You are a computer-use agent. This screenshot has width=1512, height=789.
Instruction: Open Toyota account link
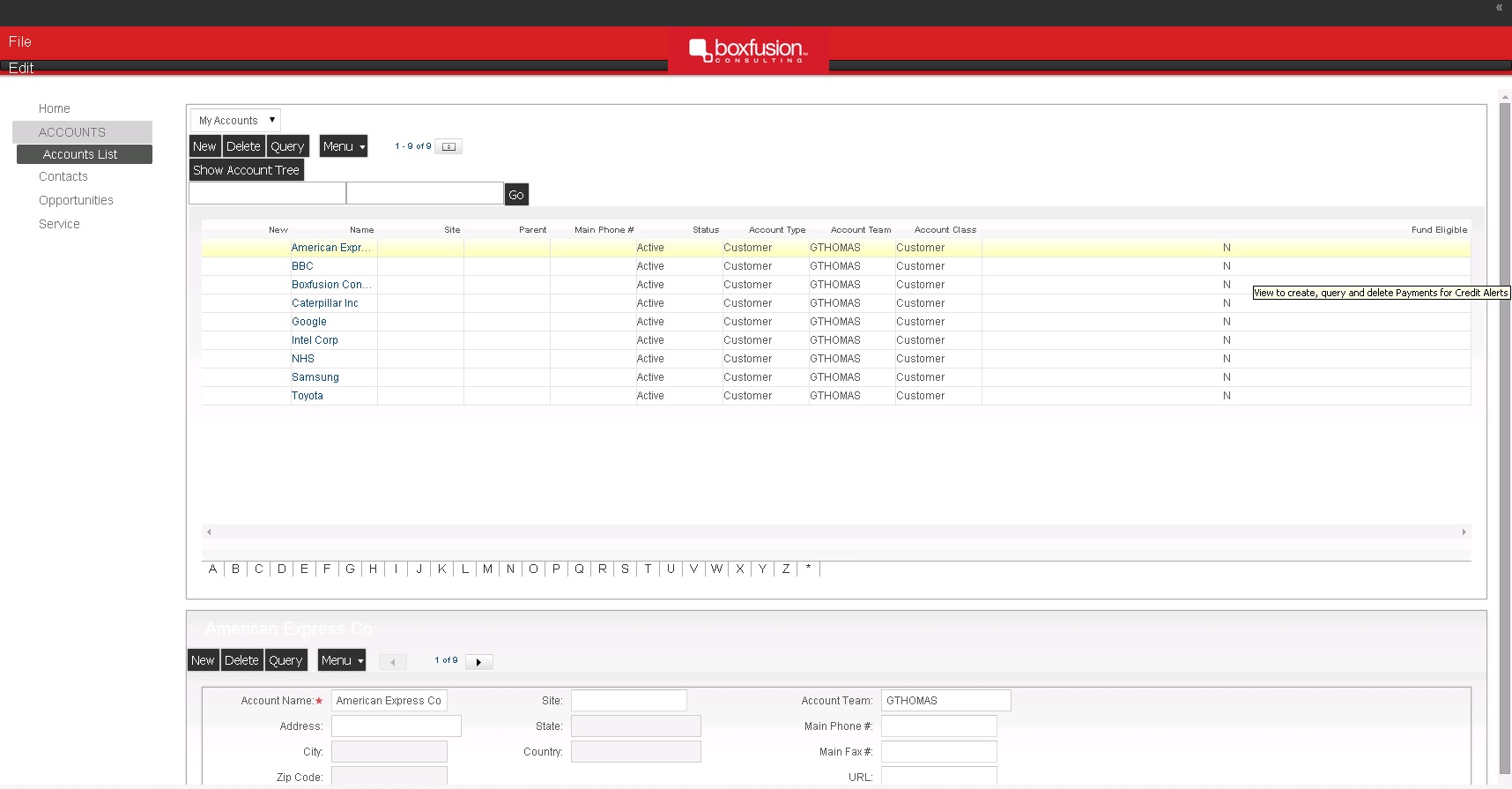point(308,396)
